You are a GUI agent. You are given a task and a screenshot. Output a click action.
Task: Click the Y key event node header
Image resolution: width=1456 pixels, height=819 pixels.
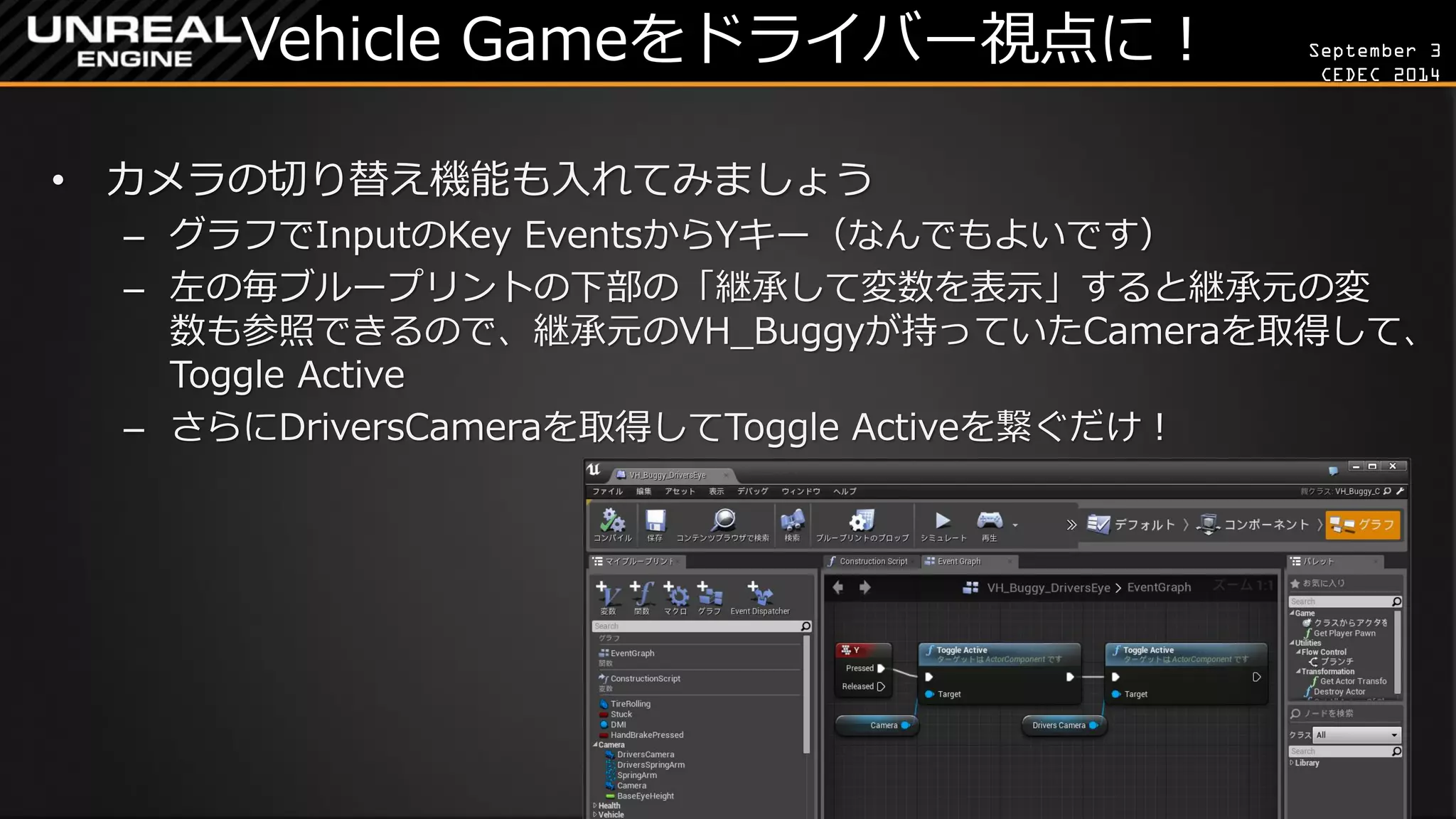click(x=864, y=650)
